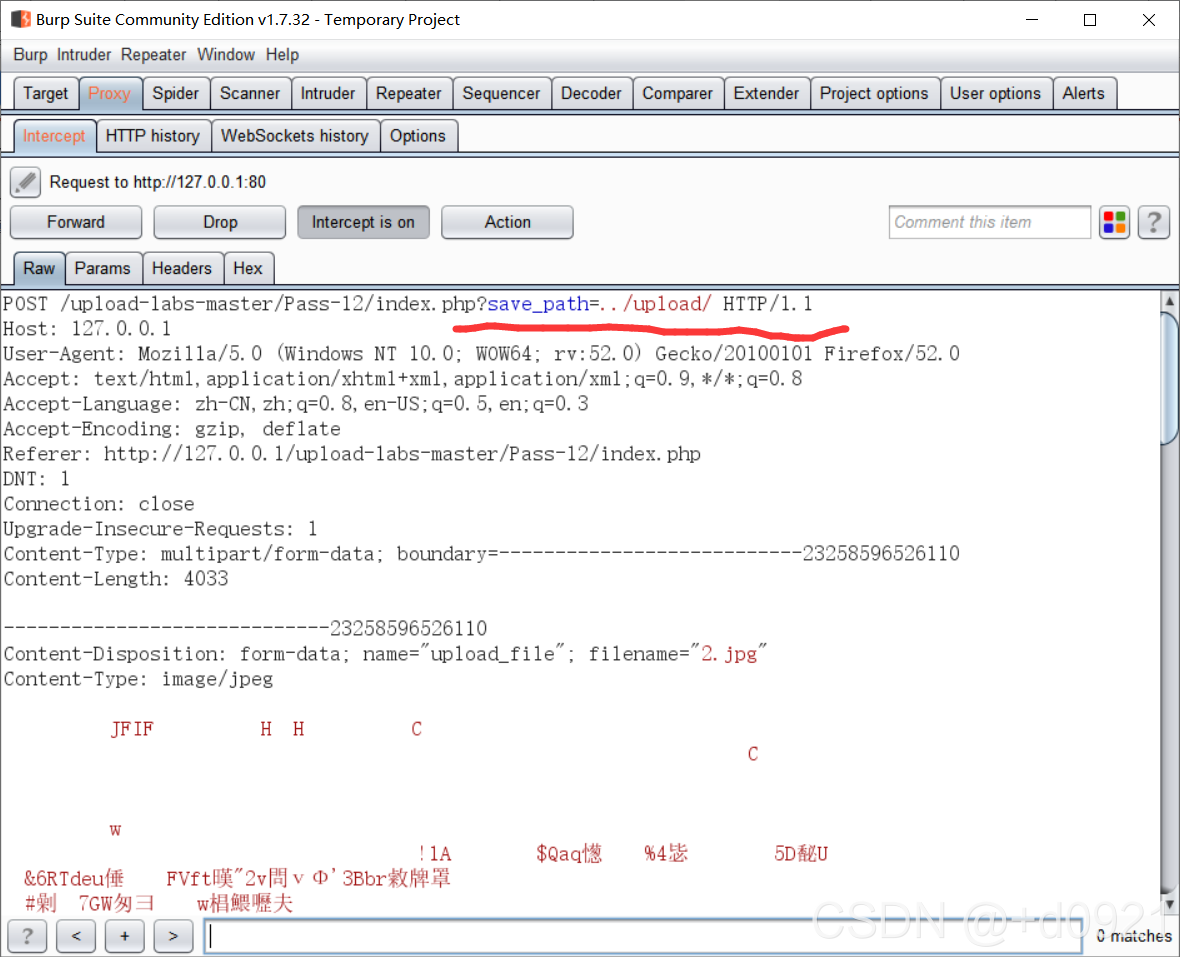Switch to the Hex view tab
The image size is (1180, 957).
click(248, 269)
